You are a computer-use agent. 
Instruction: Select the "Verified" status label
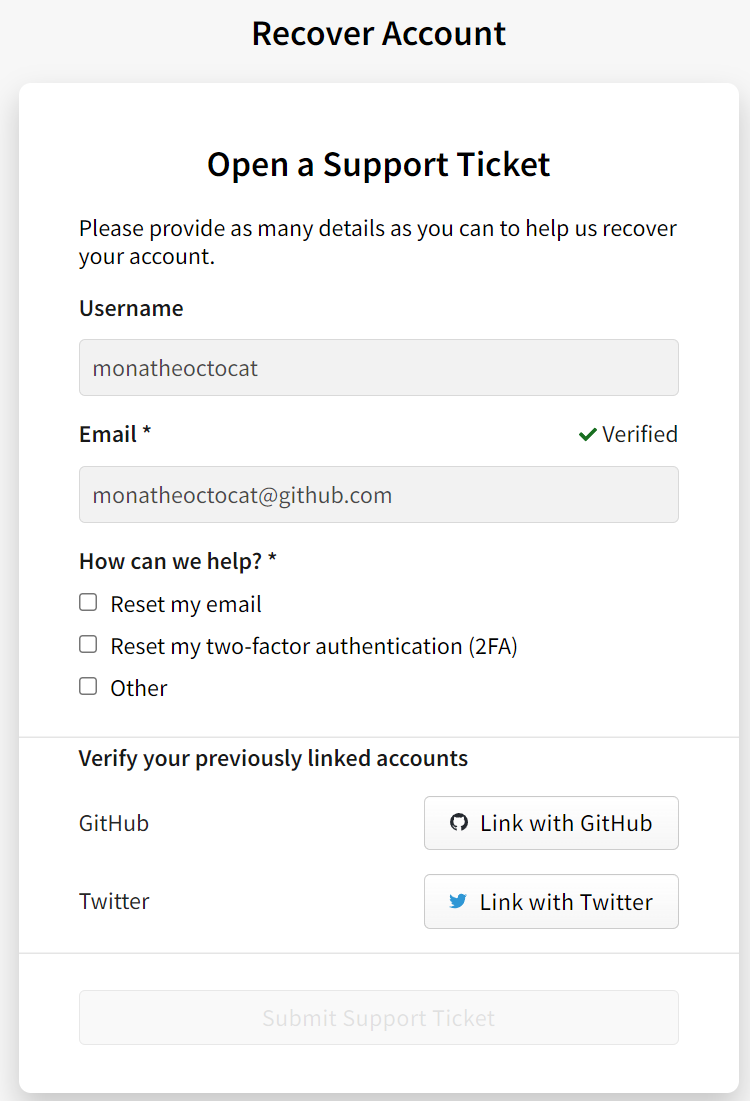[x=640, y=434]
